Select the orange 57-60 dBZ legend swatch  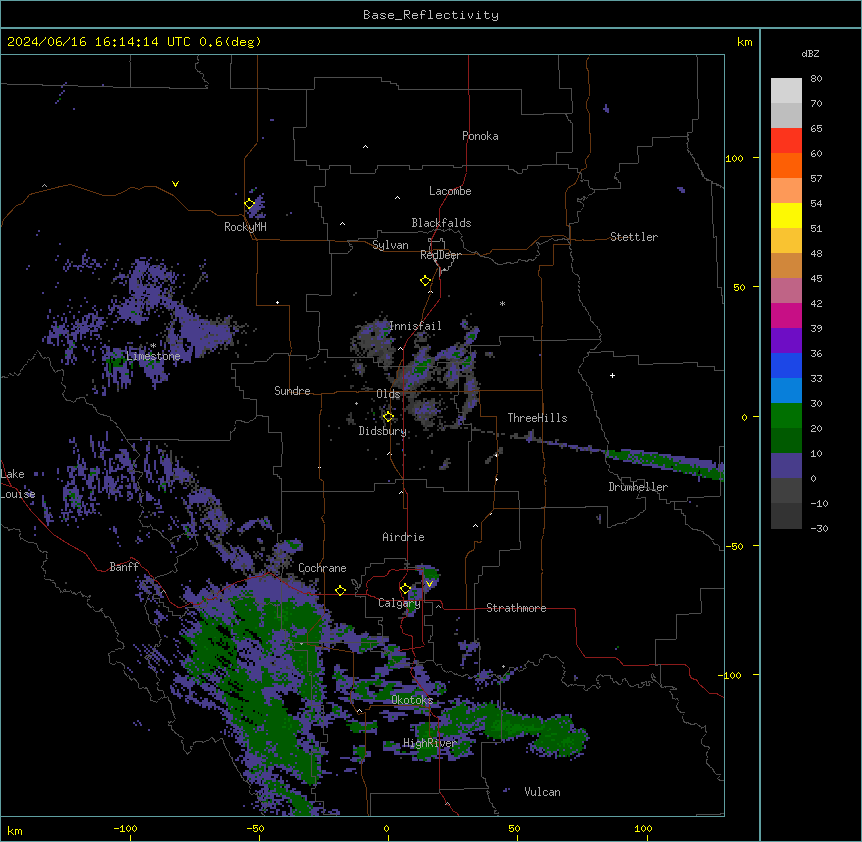coord(786,165)
